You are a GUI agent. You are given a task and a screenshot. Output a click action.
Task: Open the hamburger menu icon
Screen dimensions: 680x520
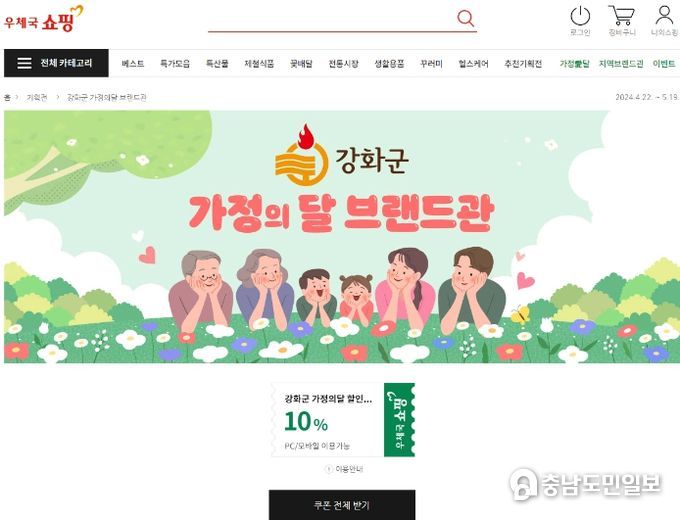point(24,63)
